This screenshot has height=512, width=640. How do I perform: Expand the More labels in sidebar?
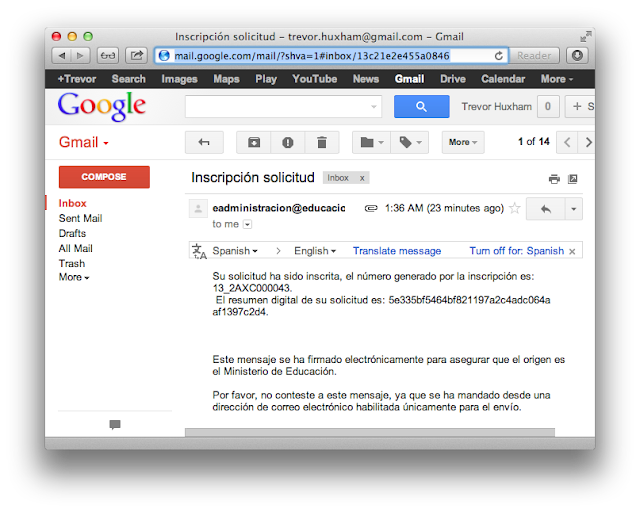(74, 277)
